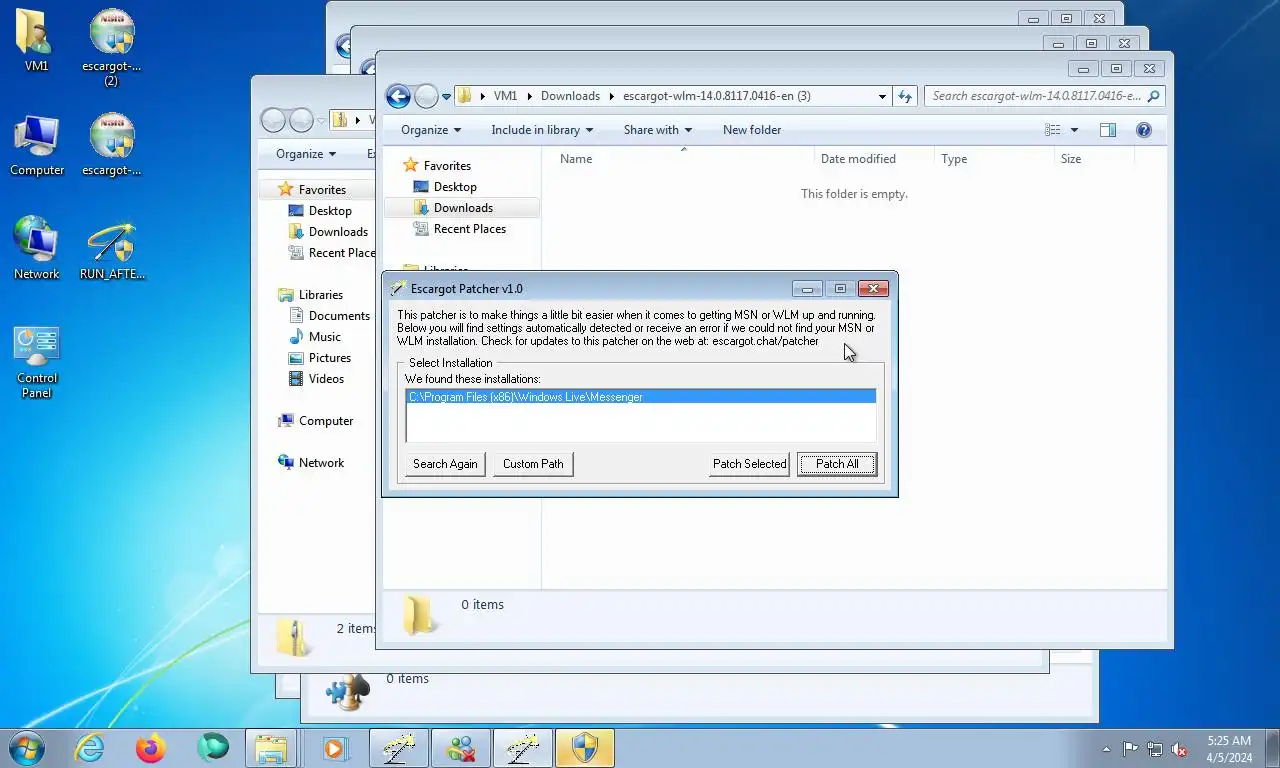Open Organize menu in the rear Explorer window

[306, 154]
